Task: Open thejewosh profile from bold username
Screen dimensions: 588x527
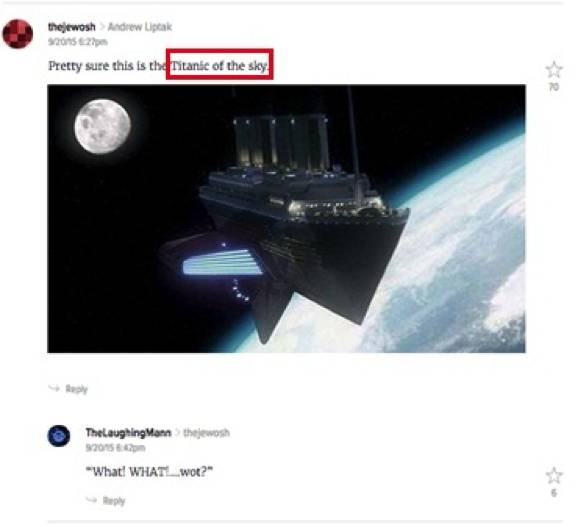Action: coord(72,27)
